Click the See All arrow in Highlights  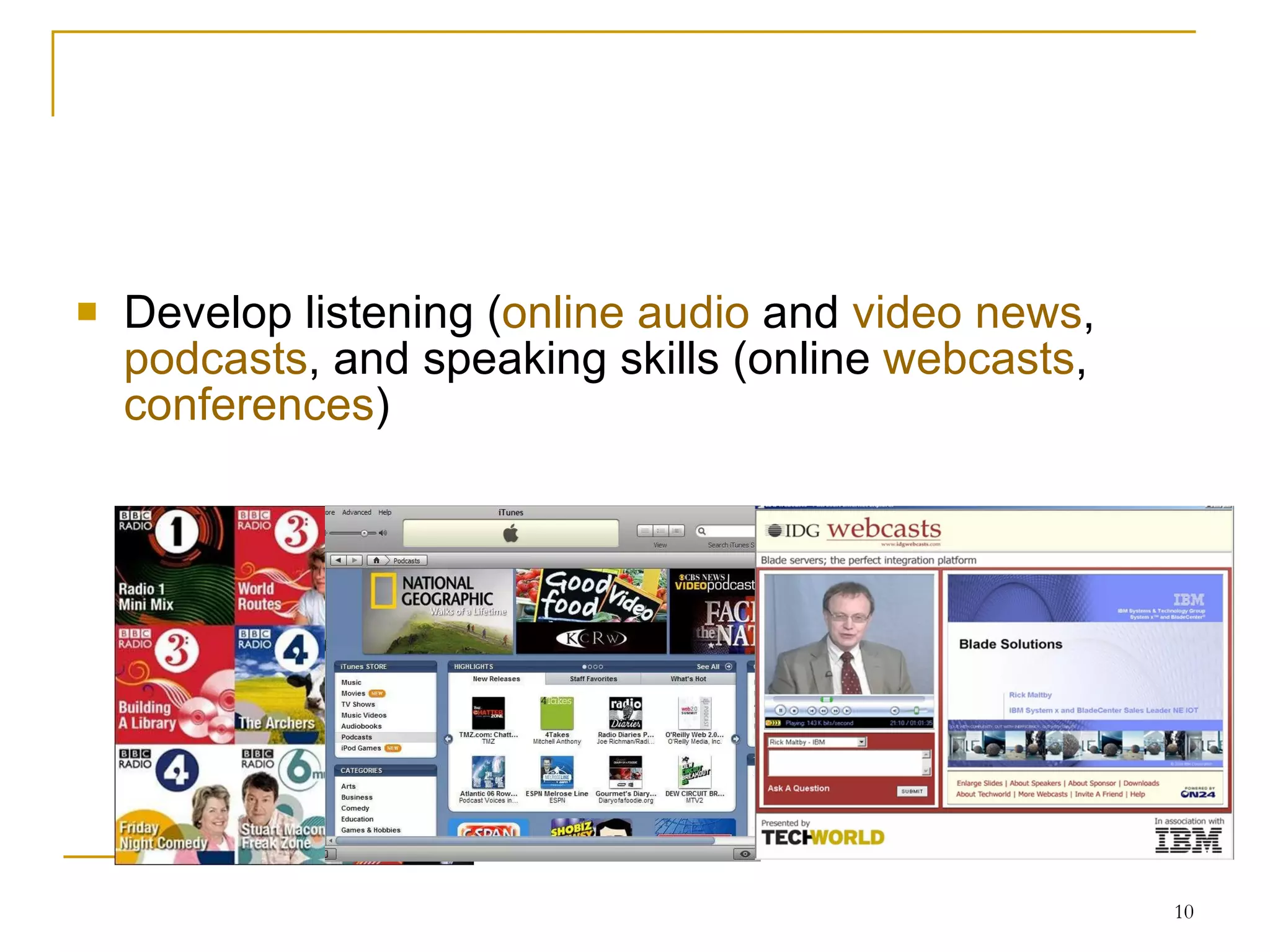[x=729, y=667]
